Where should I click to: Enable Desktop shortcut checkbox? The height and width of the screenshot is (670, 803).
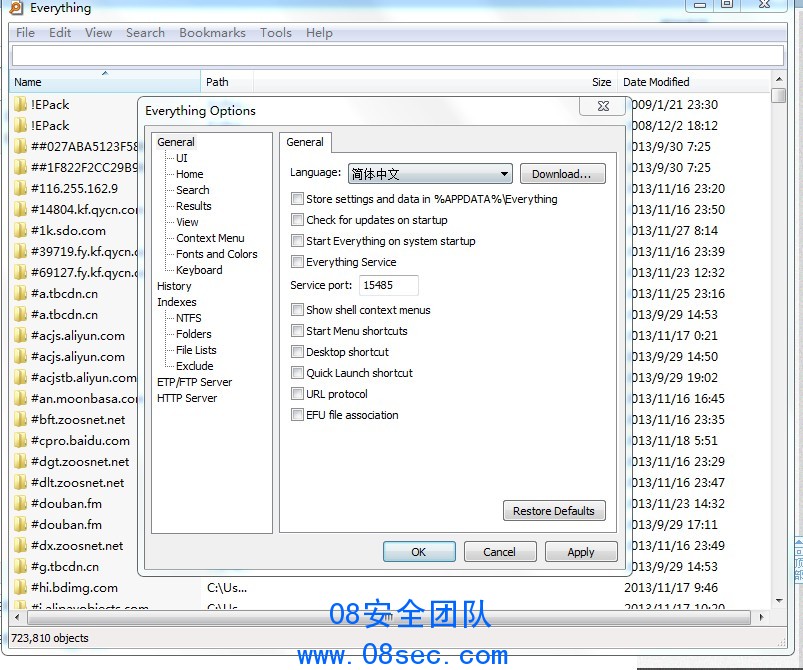point(297,352)
